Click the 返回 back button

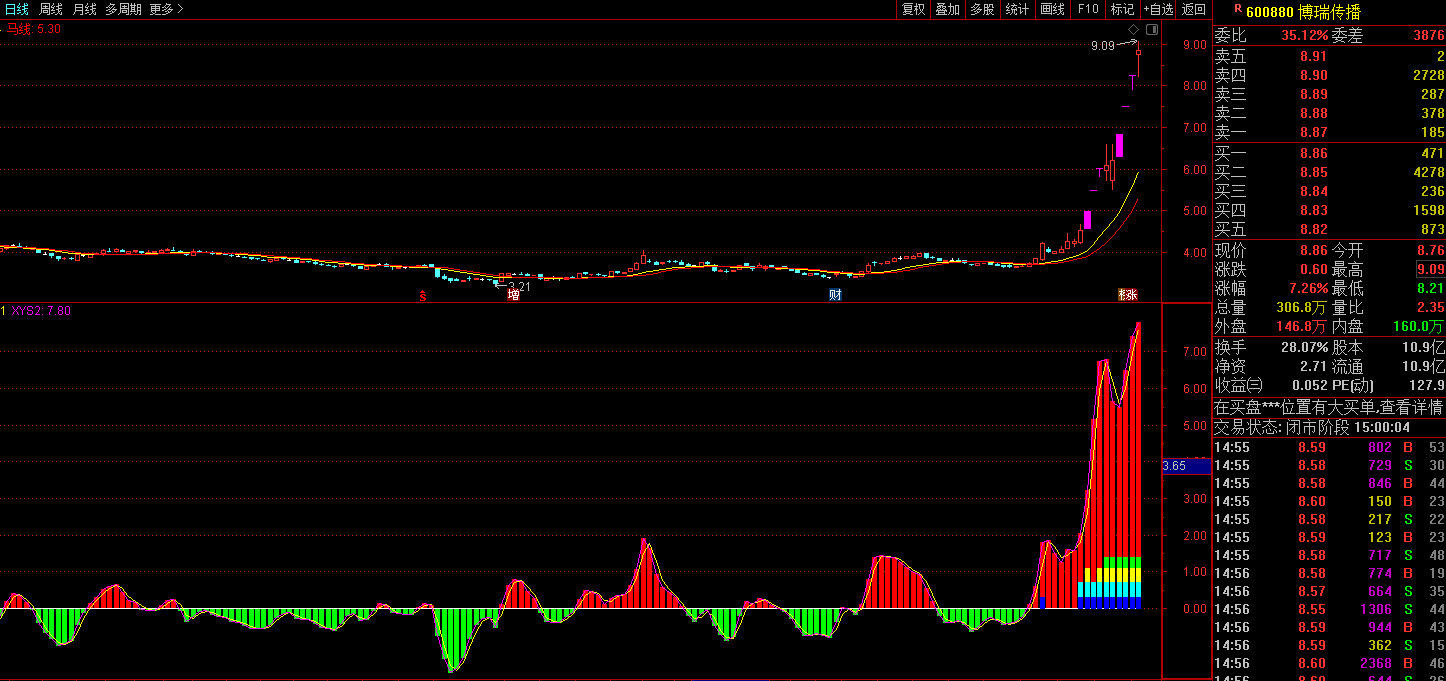(1194, 9)
